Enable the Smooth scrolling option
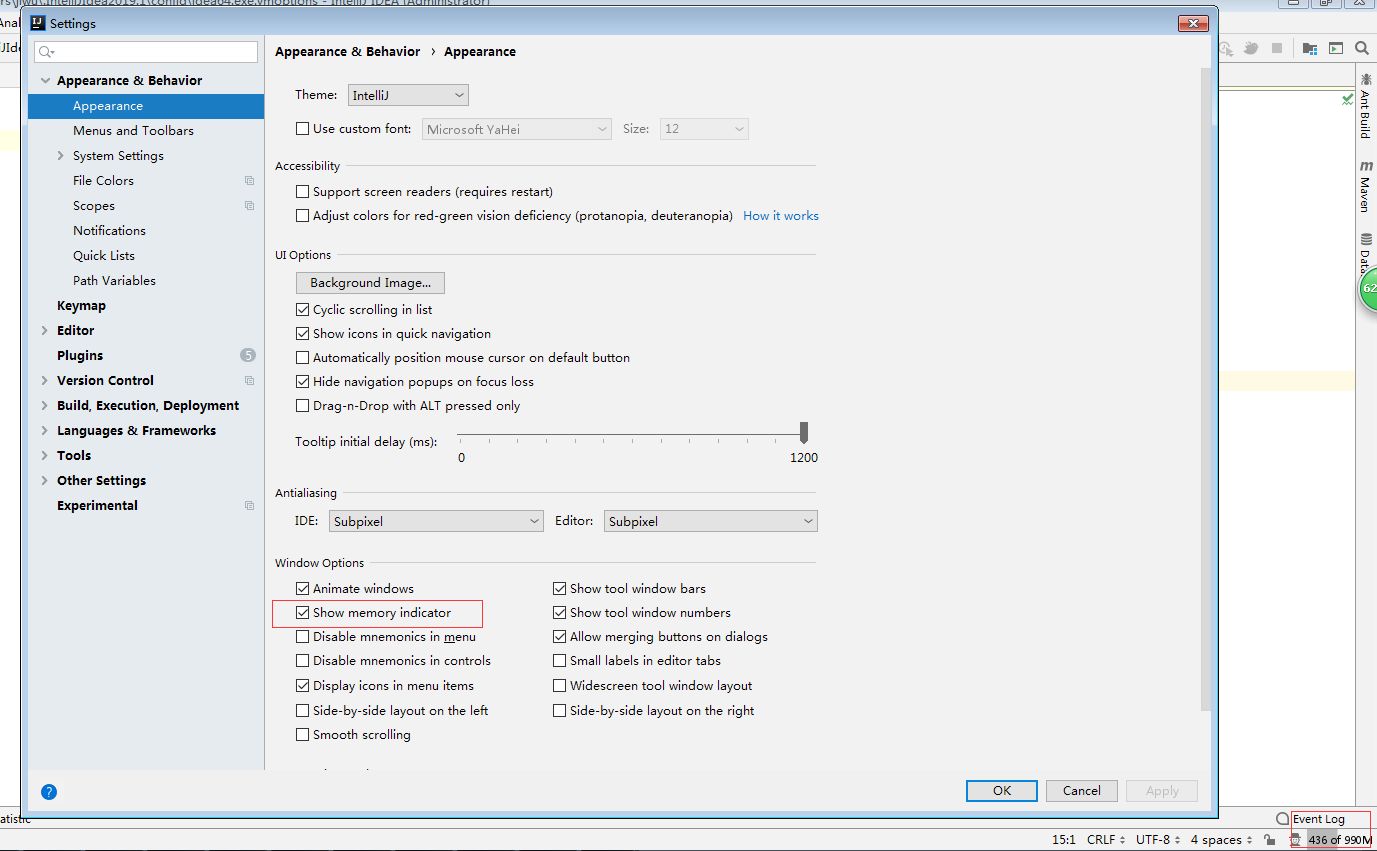This screenshot has height=851, width=1377. point(303,735)
